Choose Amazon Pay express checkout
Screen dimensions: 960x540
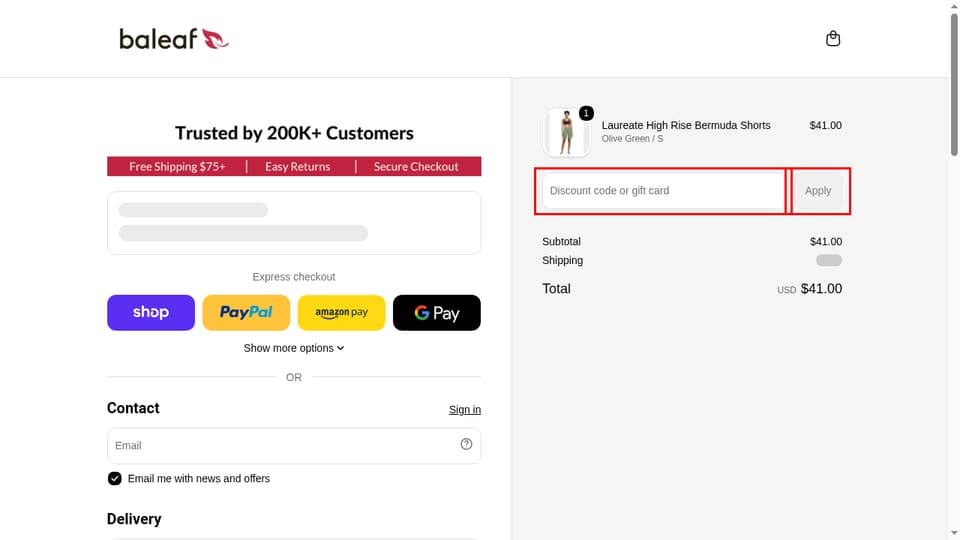point(342,312)
